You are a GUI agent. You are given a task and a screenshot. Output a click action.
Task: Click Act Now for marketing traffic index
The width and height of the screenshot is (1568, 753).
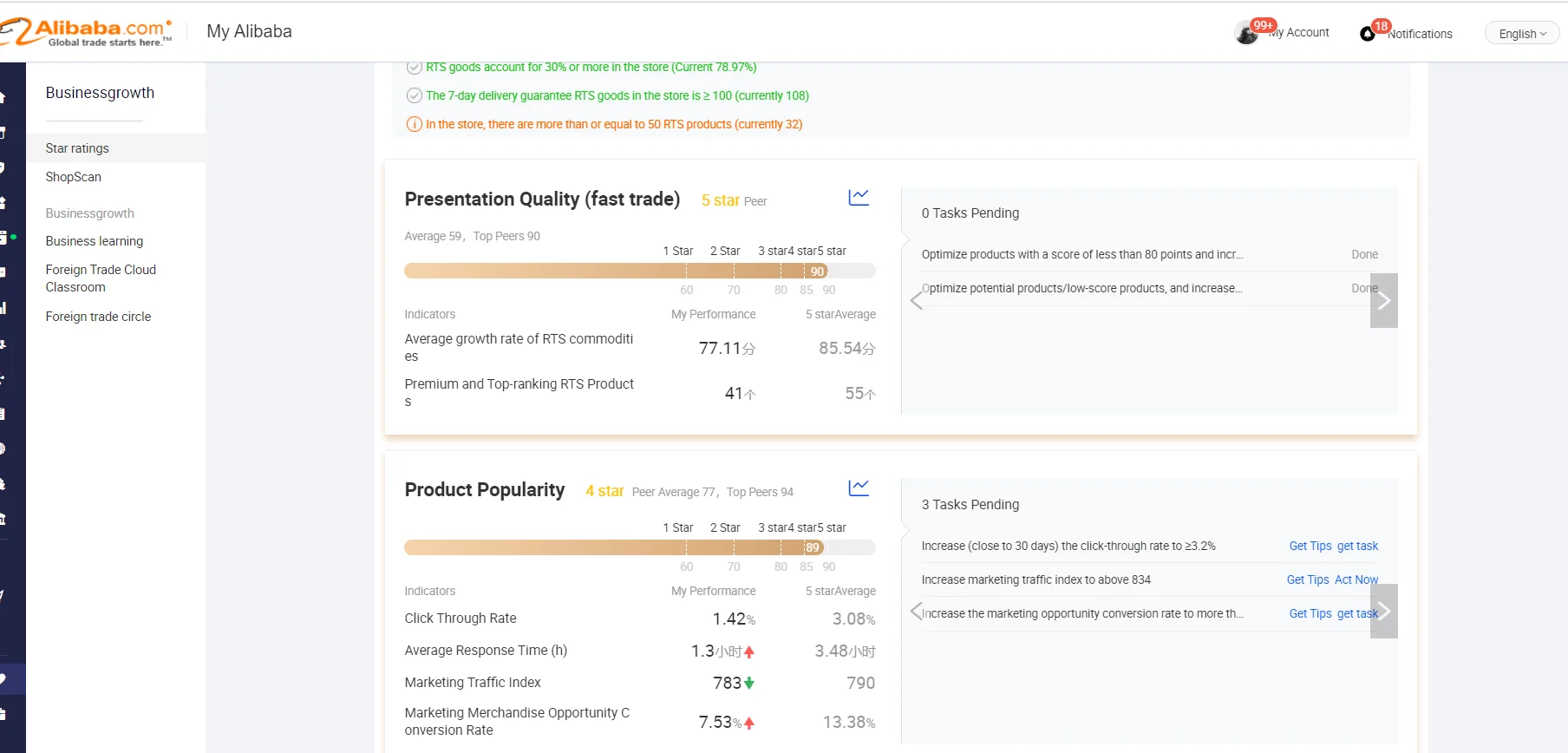[1356, 579]
